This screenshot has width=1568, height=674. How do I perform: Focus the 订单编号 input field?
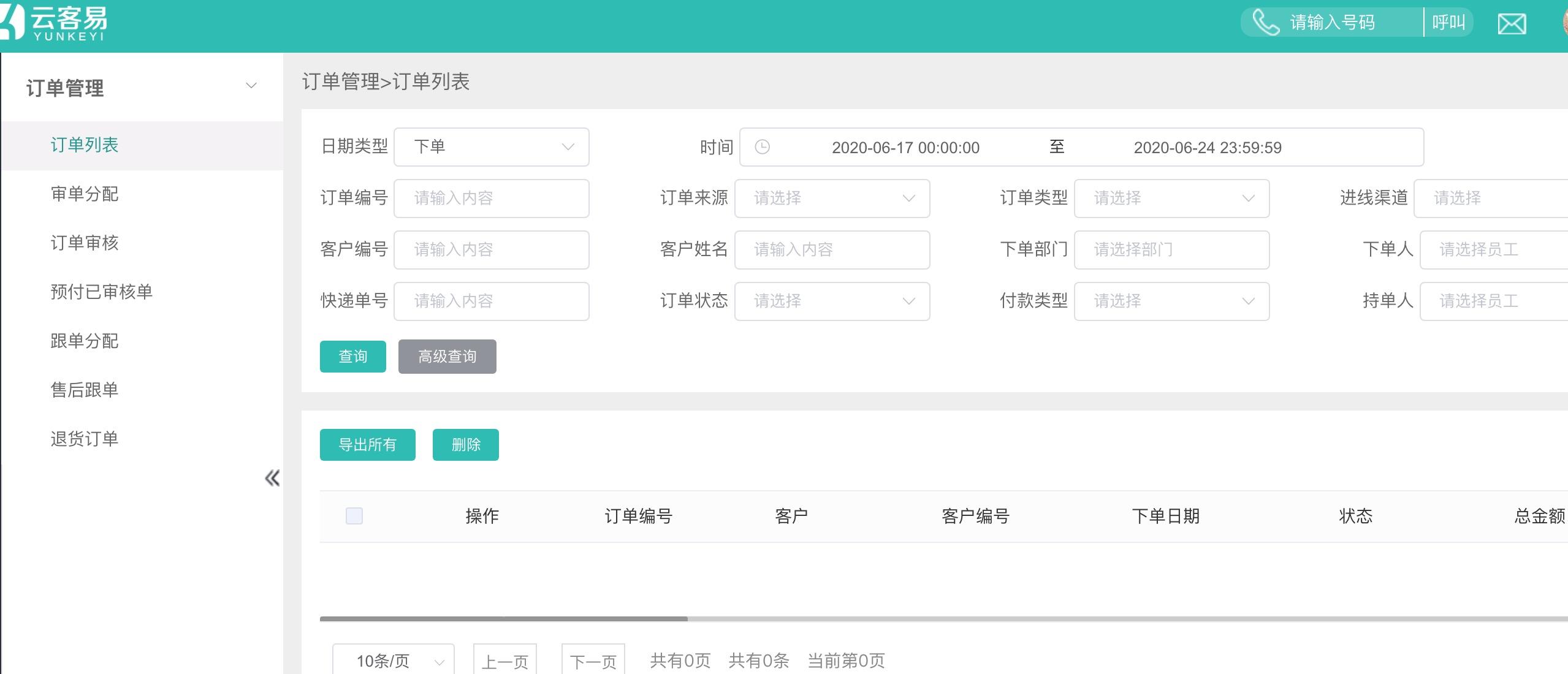(491, 199)
